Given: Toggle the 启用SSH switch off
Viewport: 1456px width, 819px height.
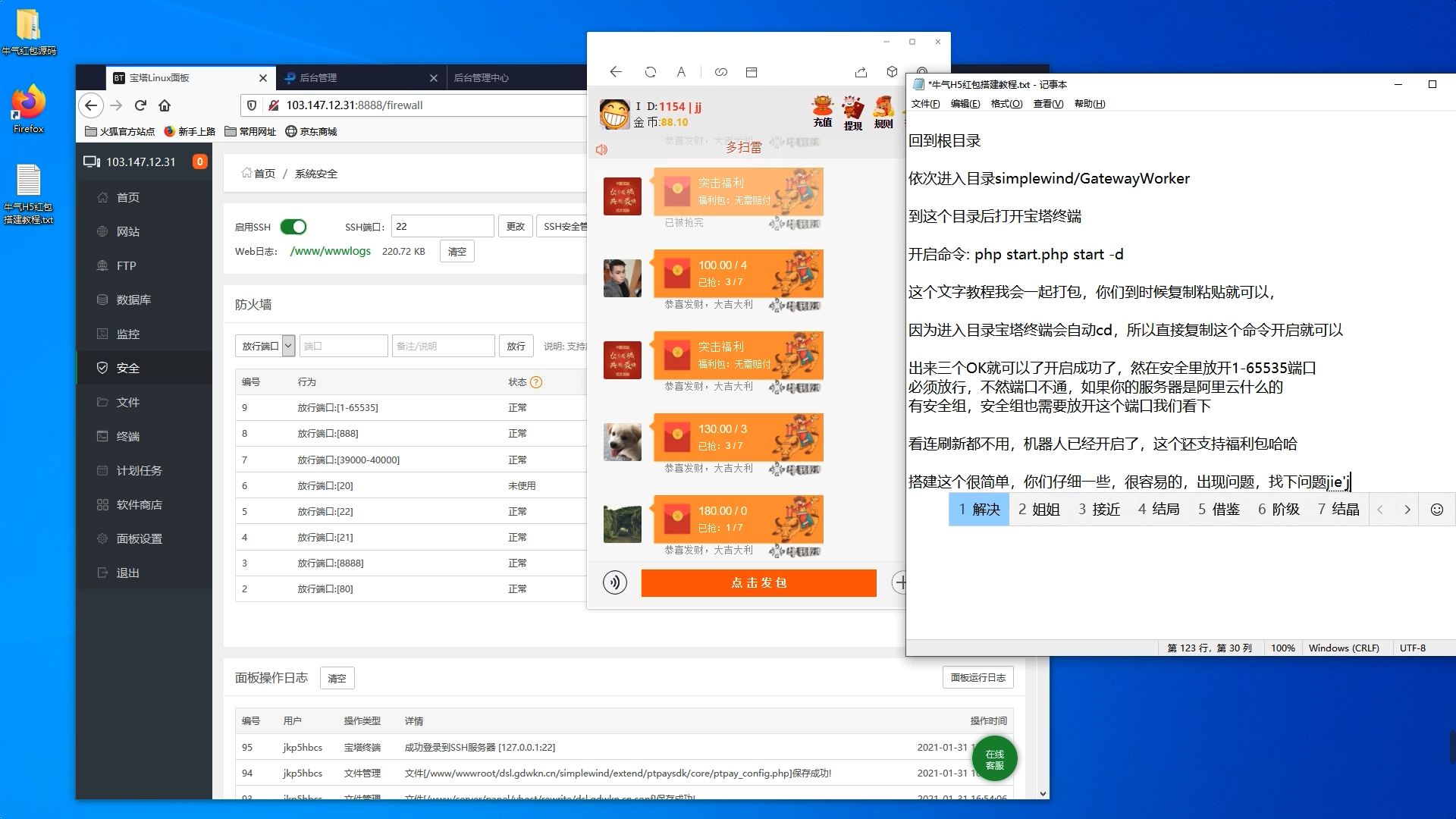Looking at the screenshot, I should (x=293, y=227).
